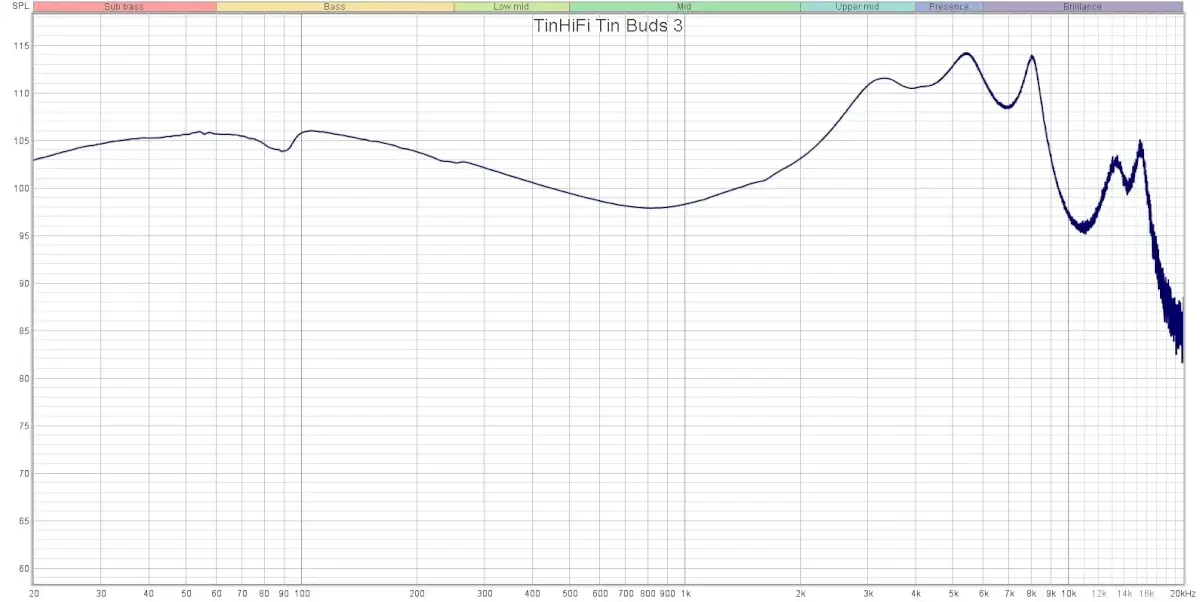Select the '1k' frequency axis label
1200x602 pixels.
tap(685, 593)
